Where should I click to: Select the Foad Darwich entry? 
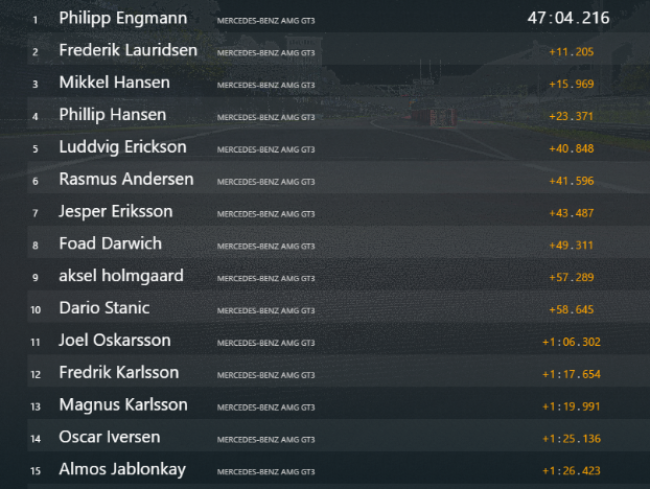click(338, 243)
